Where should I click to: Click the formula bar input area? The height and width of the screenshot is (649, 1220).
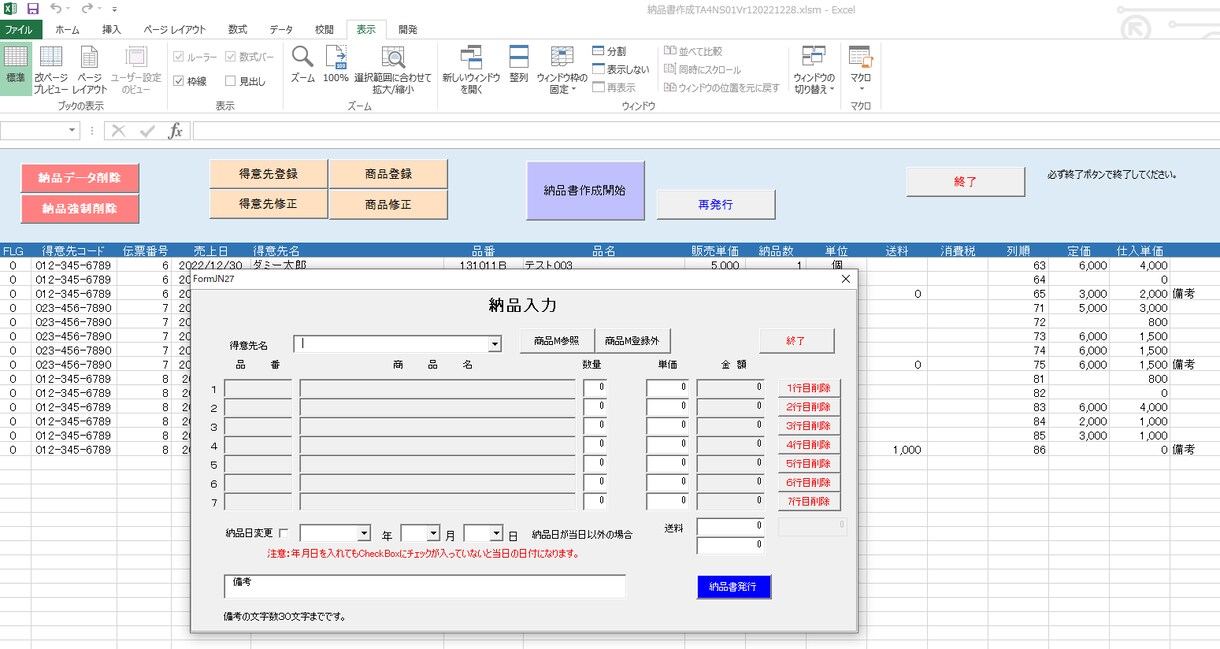pyautogui.click(x=706, y=131)
